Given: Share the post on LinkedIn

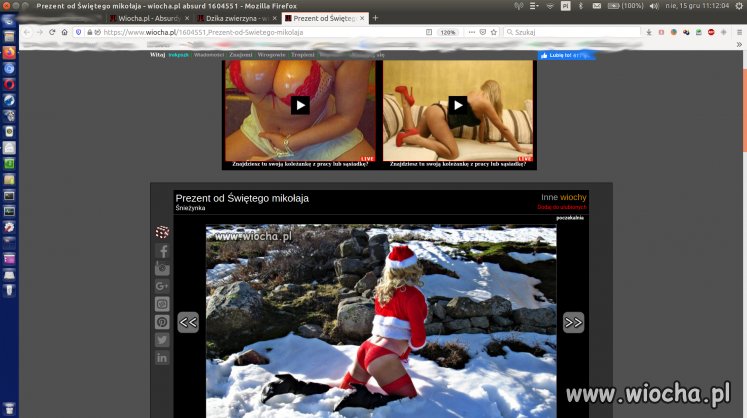Looking at the screenshot, I should [162, 358].
